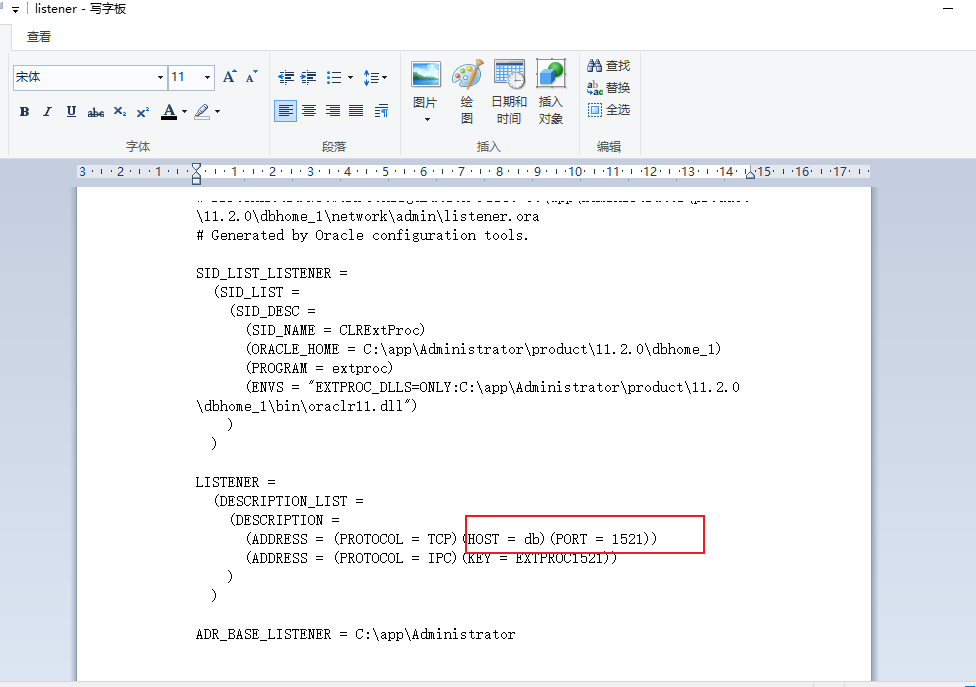Open the 查看 ribbon tab
The width and height of the screenshot is (976, 687).
[x=39, y=37]
